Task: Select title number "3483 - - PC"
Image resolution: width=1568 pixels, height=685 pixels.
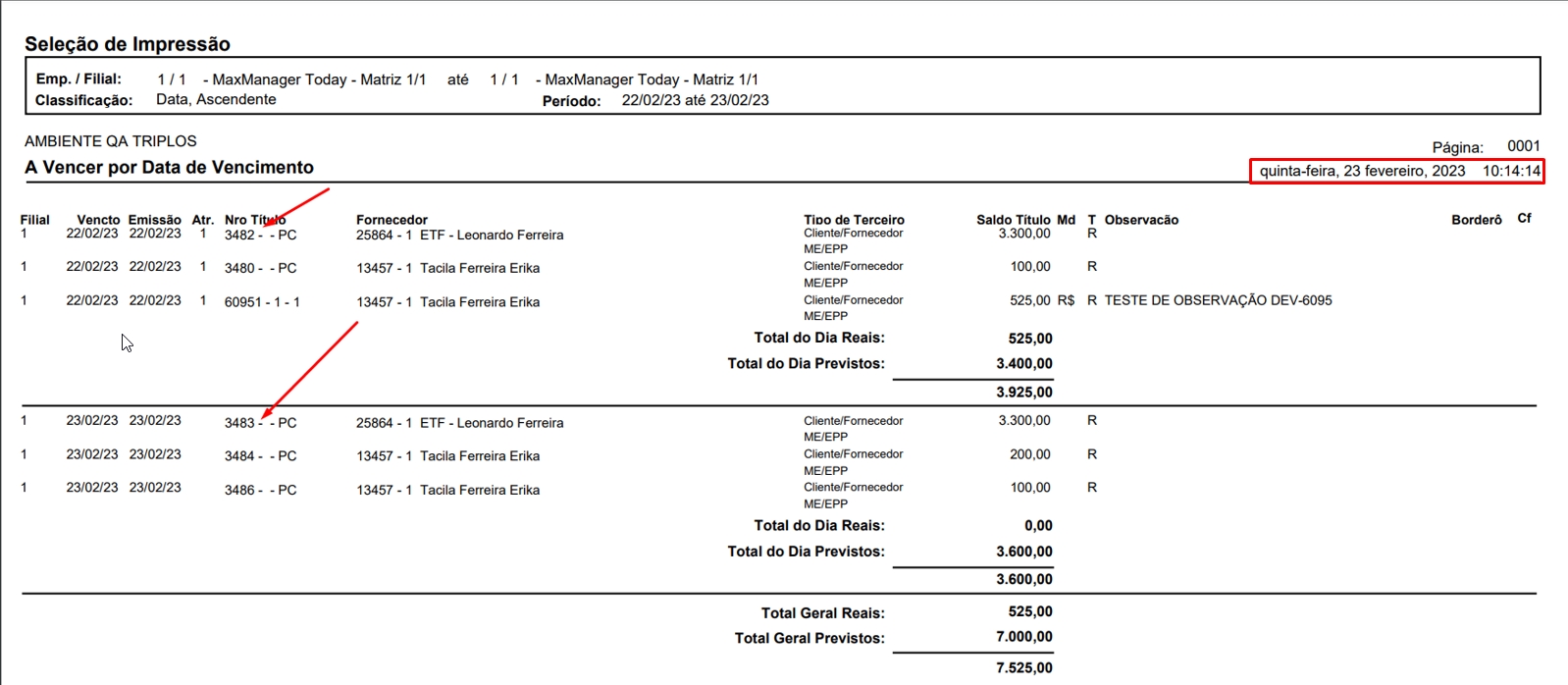Action: [260, 423]
